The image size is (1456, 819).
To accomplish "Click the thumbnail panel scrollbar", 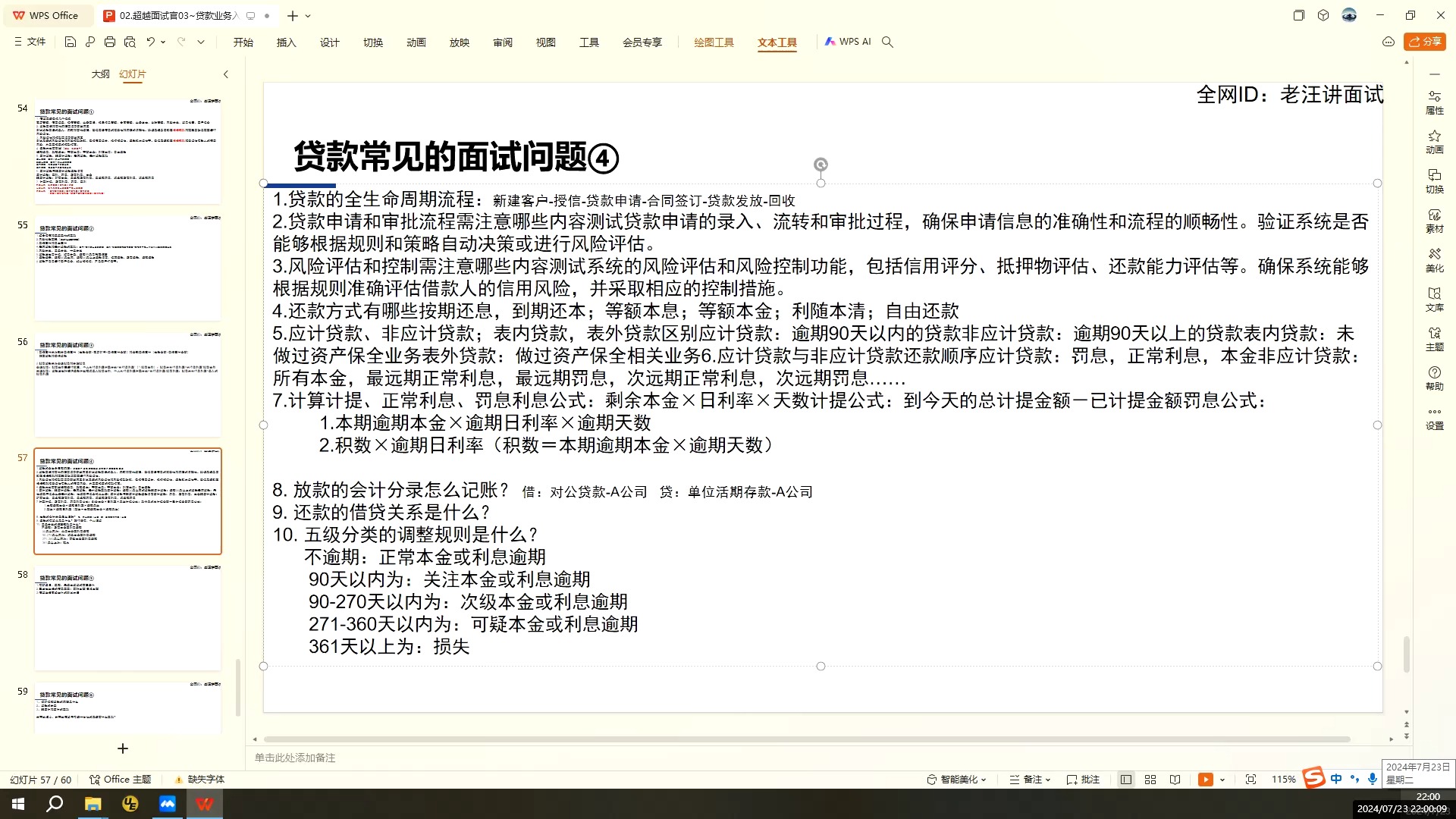I will click(238, 688).
